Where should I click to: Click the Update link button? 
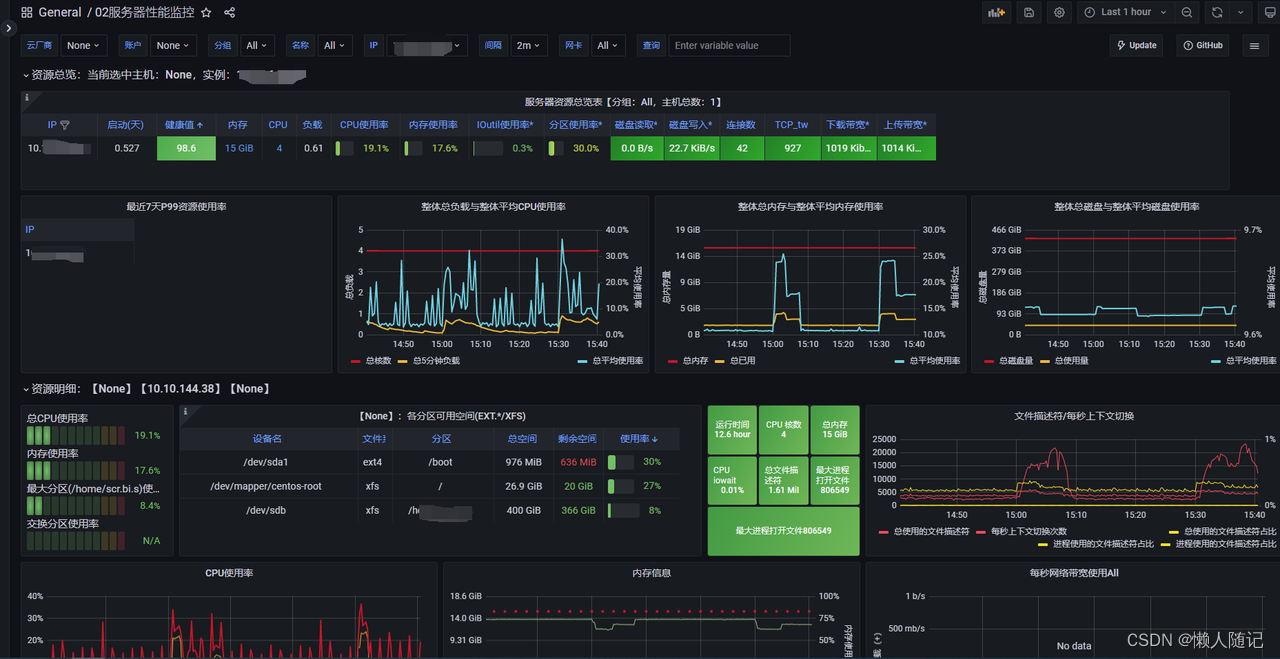click(x=1137, y=45)
